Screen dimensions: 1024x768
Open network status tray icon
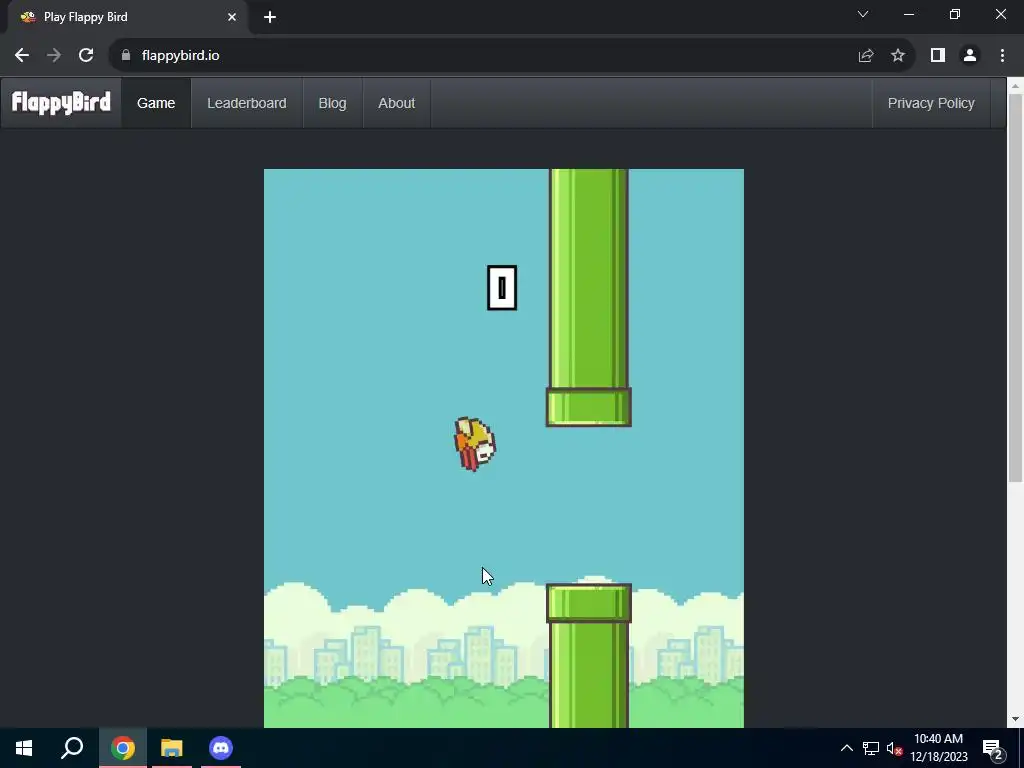pyautogui.click(x=871, y=748)
